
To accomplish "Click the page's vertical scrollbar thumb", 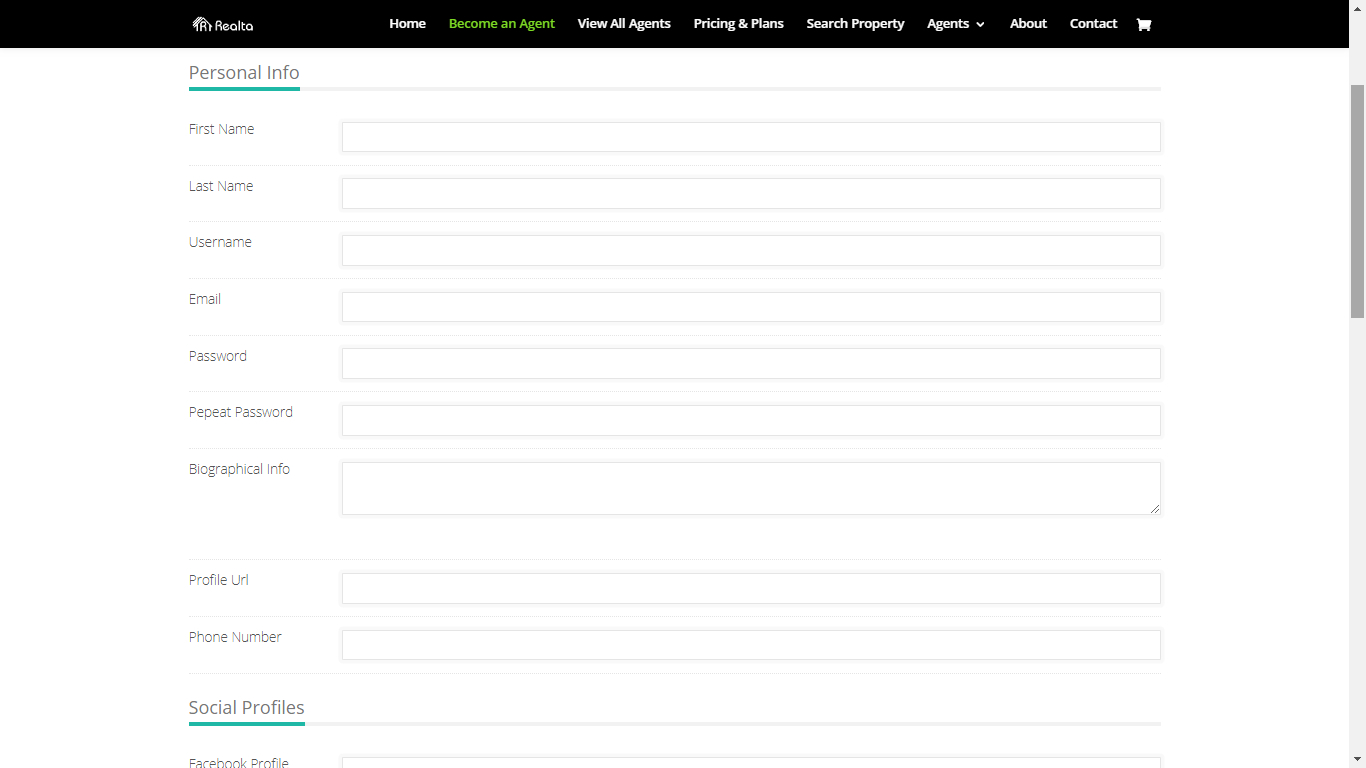I will 1357,200.
